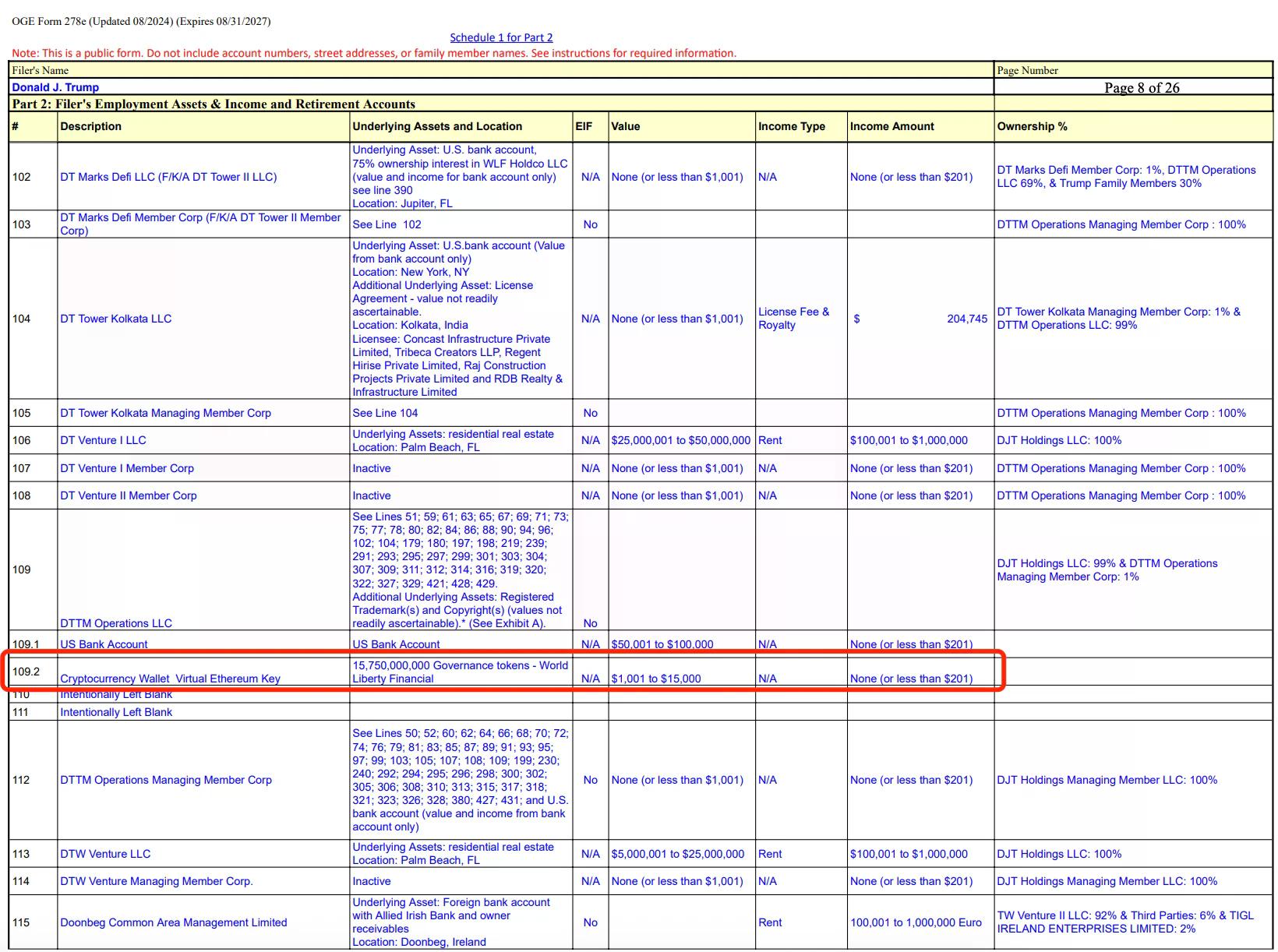Select the Cryptocurrency Wallet Virtual Ethereum Key entry
Screen dimensions: 1278x952
(x=170, y=679)
